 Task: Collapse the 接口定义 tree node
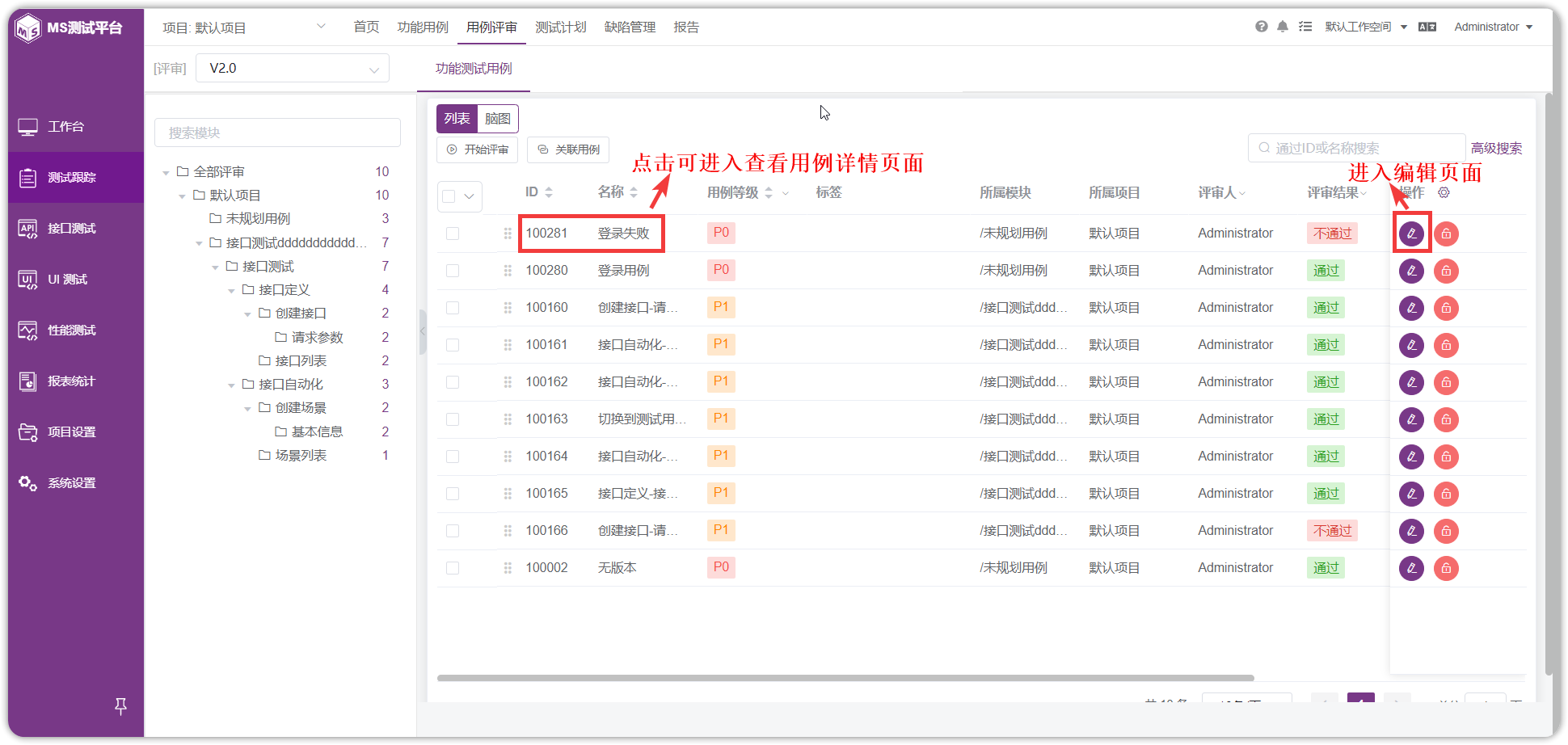pos(231,291)
